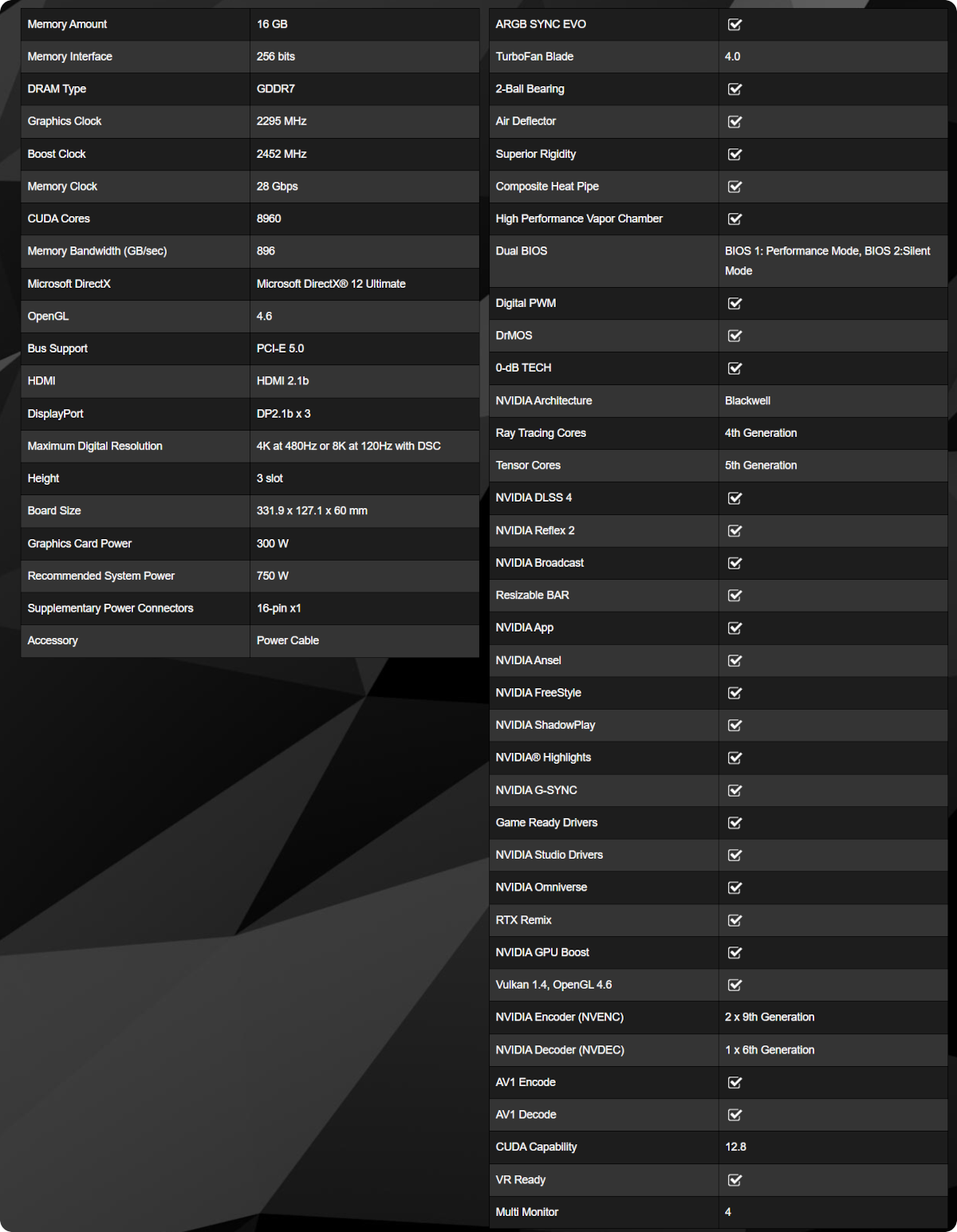This screenshot has width=957, height=1232.
Task: Click the High Performance Vapor Chamber checkmark
Action: pyautogui.click(x=734, y=219)
